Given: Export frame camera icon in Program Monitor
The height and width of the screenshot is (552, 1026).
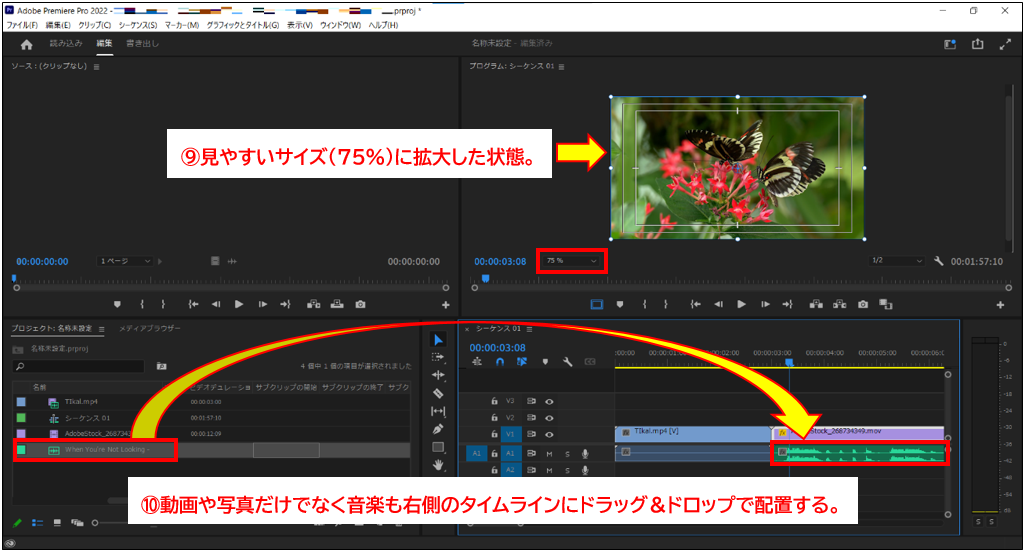Looking at the screenshot, I should pos(863,304).
